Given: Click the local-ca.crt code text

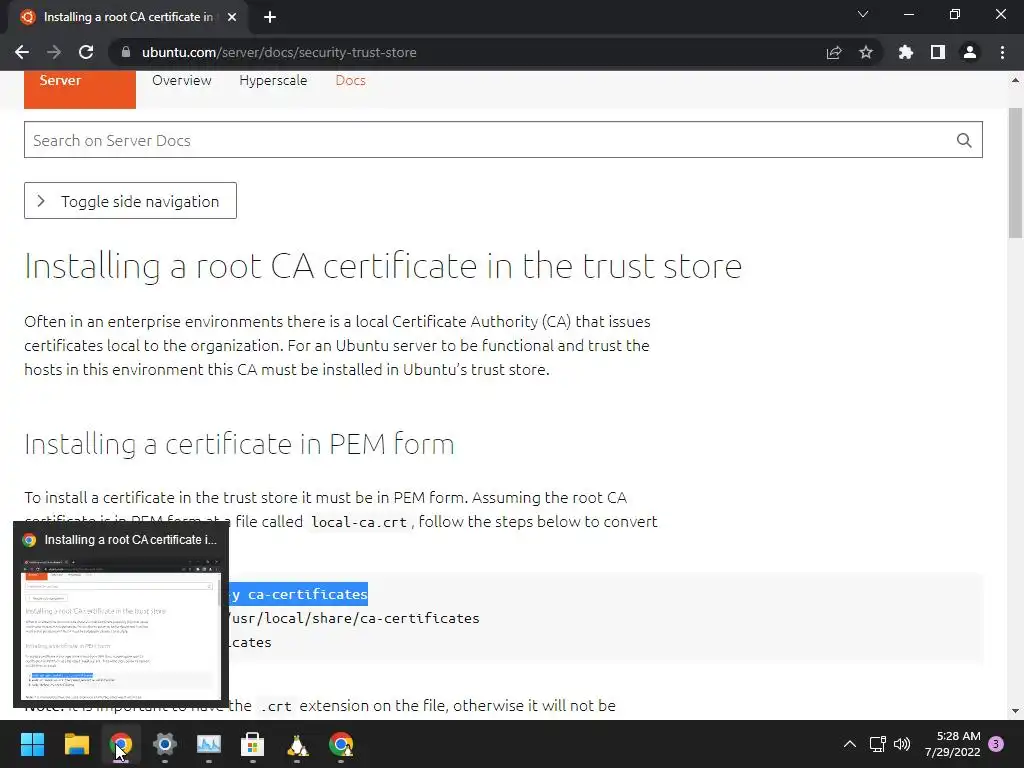Looking at the screenshot, I should [359, 522].
